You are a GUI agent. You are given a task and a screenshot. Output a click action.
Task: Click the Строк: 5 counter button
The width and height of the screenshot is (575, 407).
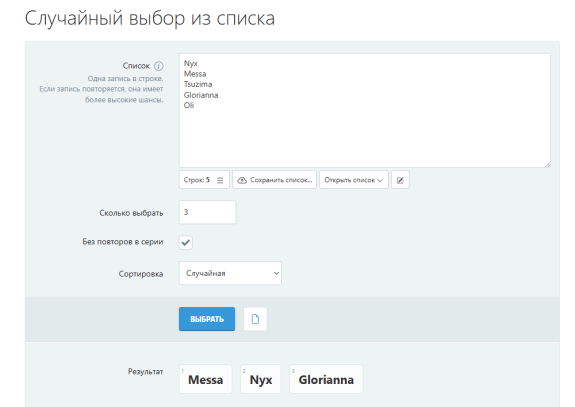tap(204, 180)
